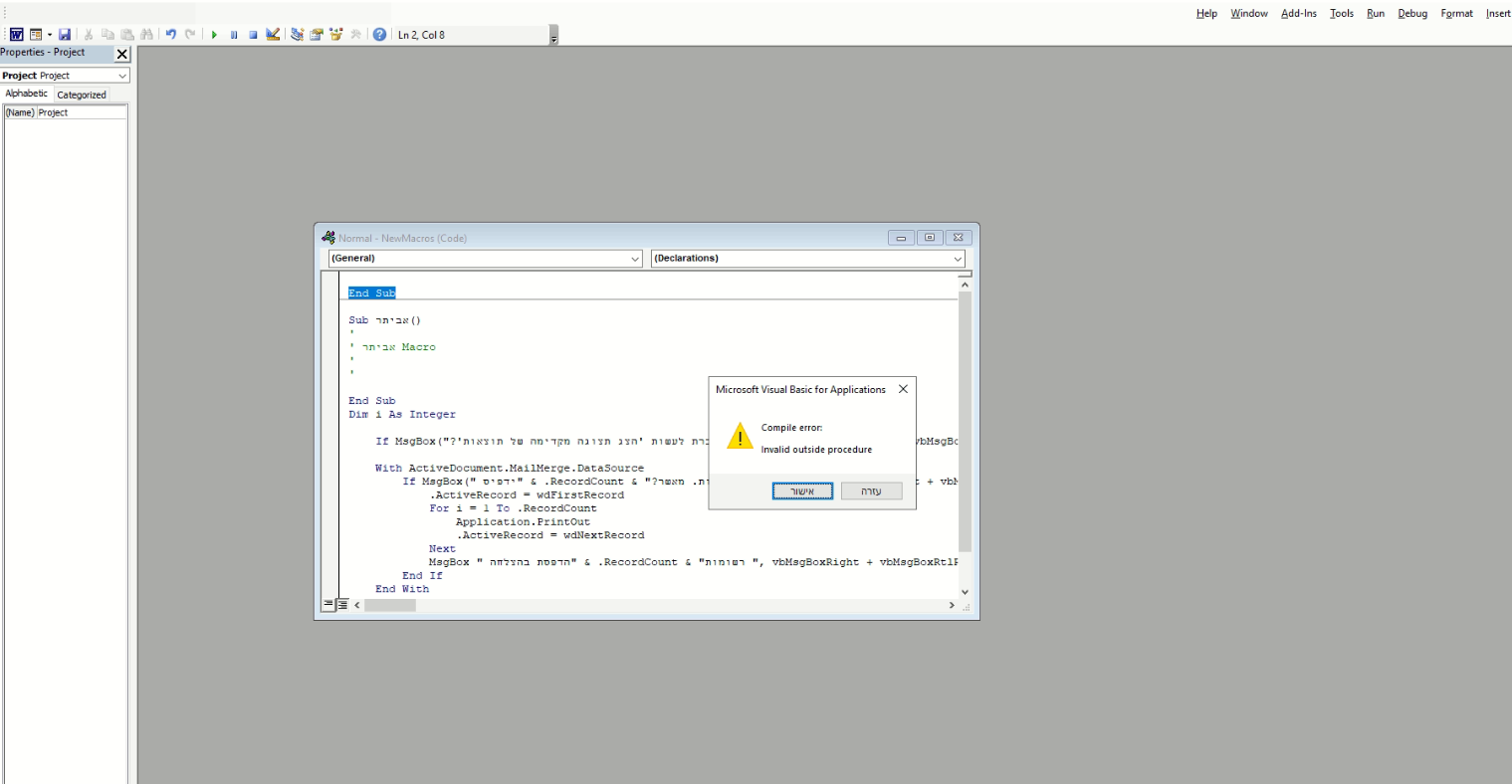Click the 'End With' code line
Image resolution: width=1512 pixels, height=784 pixels.
click(x=402, y=589)
